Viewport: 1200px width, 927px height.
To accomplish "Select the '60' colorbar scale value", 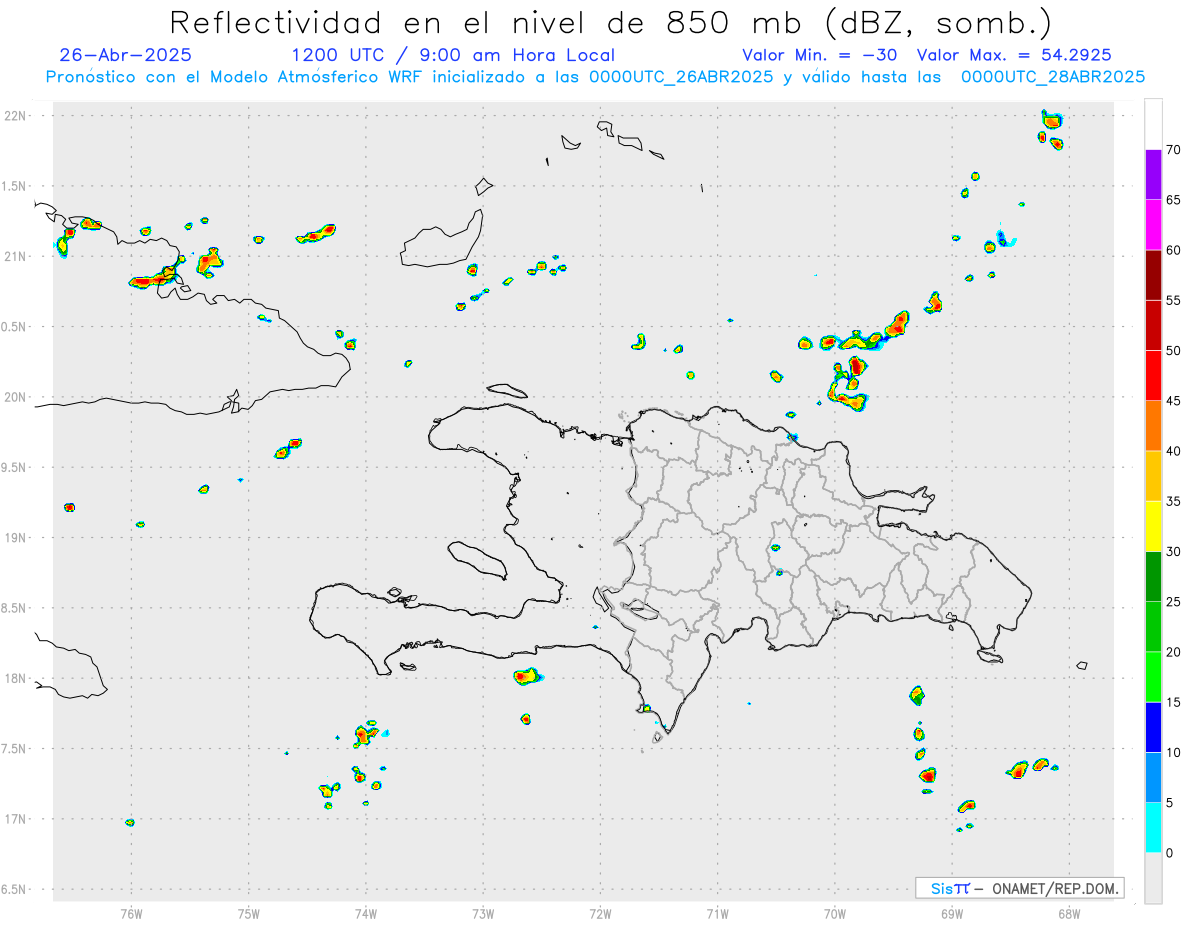I will 1173,250.
